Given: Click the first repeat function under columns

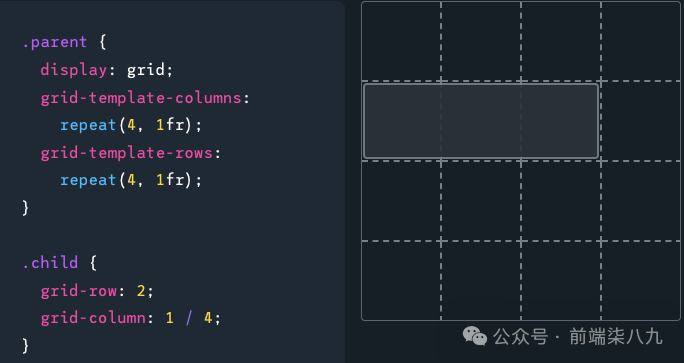Looking at the screenshot, I should pyautogui.click(x=88, y=125).
